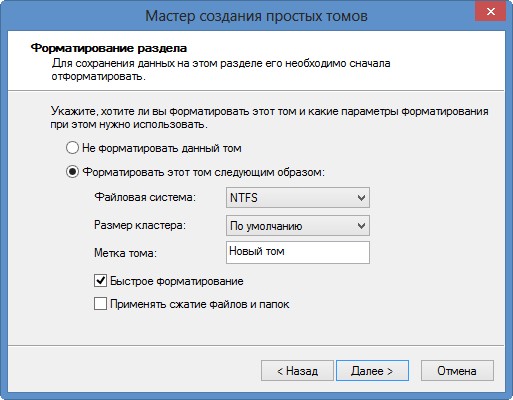Click the cluster size dropdown arrow
Screen dimensions: 513x400
[x=361, y=226]
